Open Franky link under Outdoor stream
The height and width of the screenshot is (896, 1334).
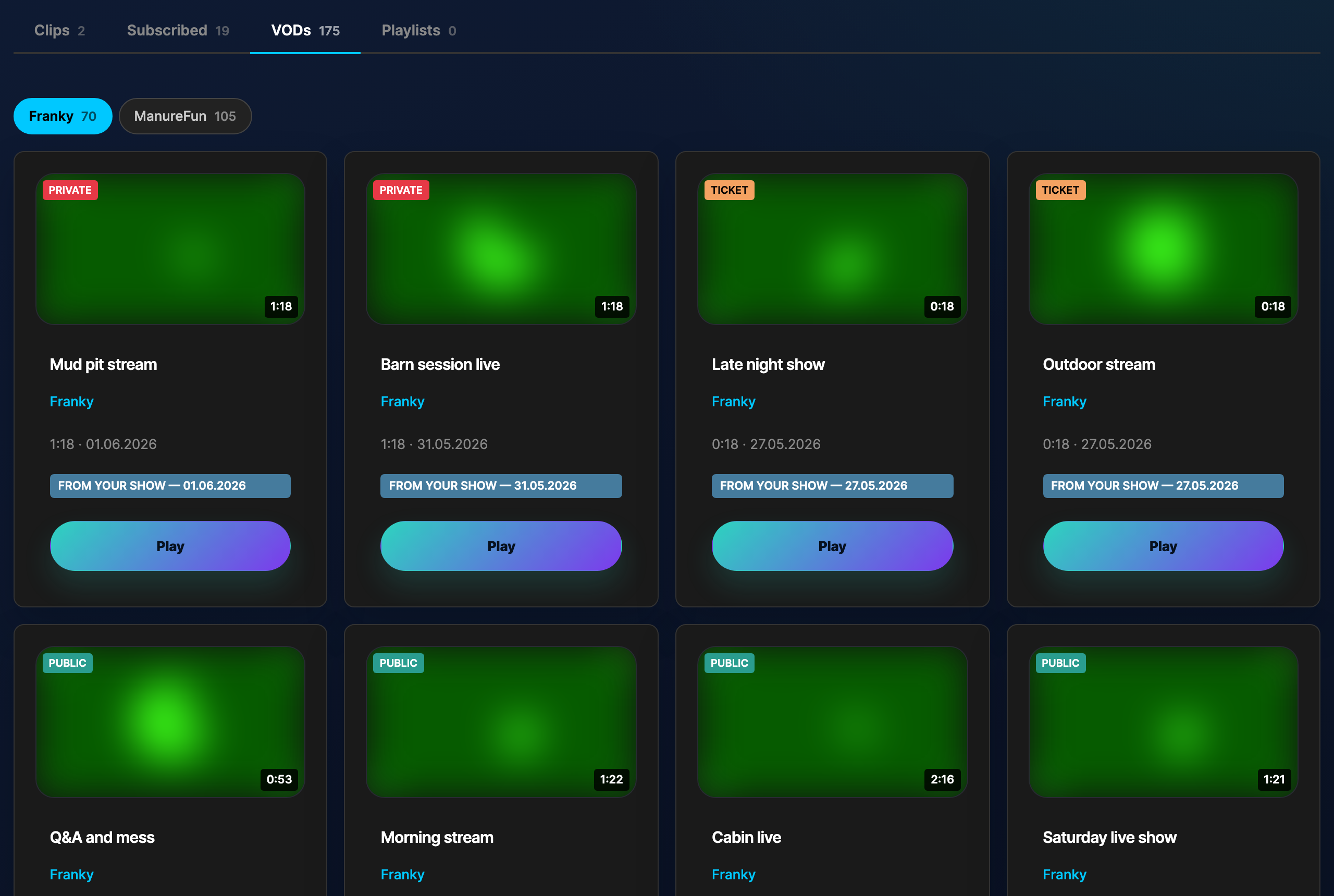pyautogui.click(x=1064, y=402)
